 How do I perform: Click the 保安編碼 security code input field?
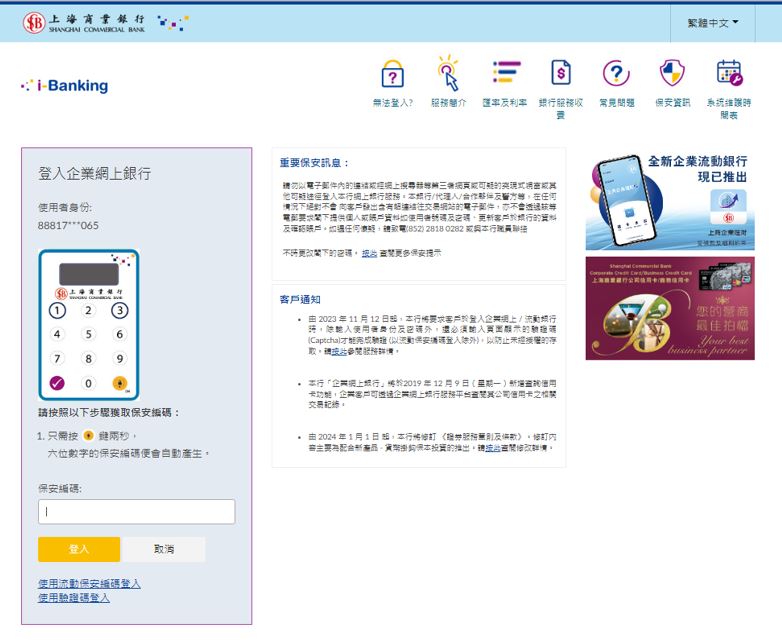coord(137,512)
